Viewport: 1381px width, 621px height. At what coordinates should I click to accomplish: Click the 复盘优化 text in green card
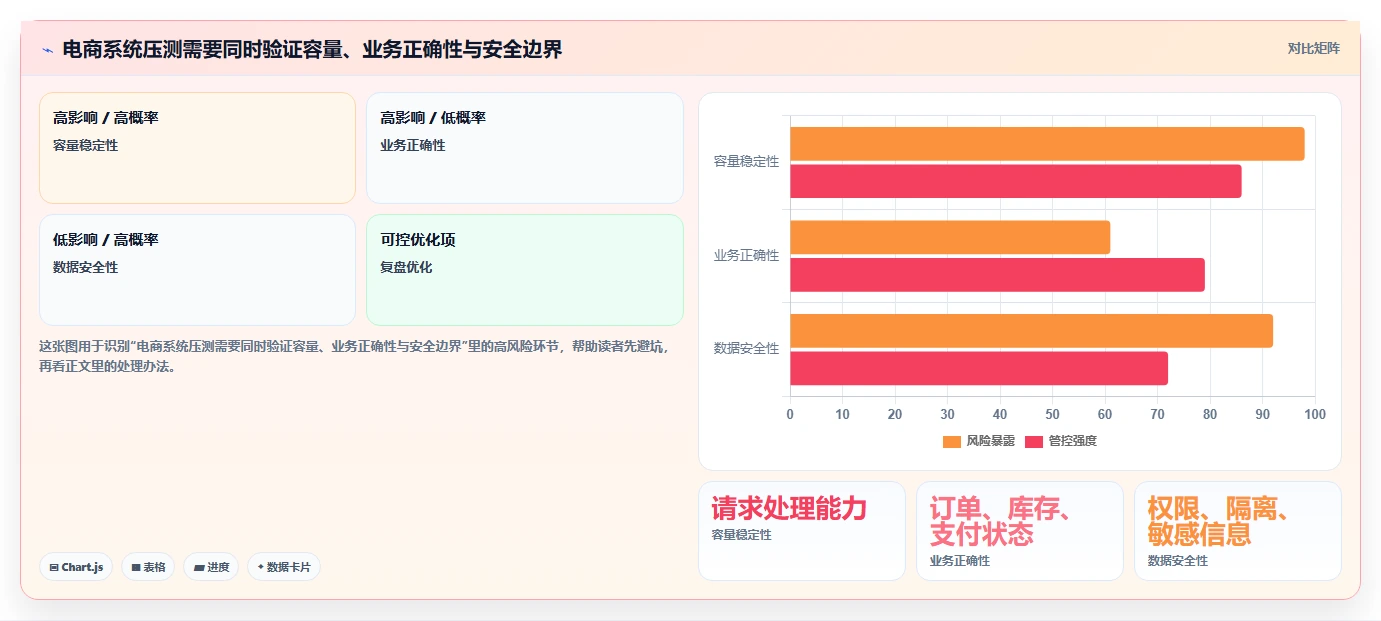406,267
